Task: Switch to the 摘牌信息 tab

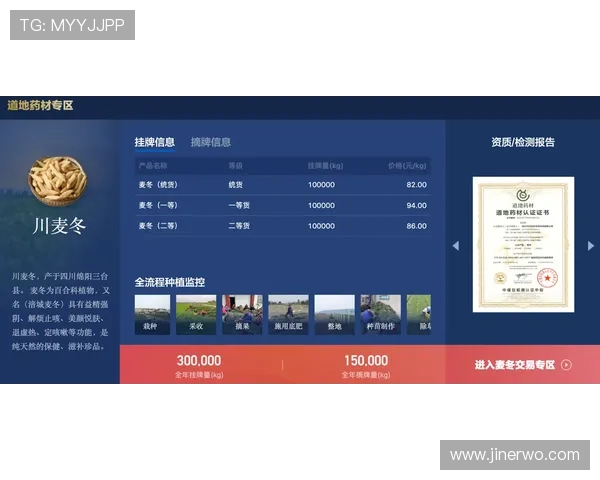Action: [x=211, y=142]
